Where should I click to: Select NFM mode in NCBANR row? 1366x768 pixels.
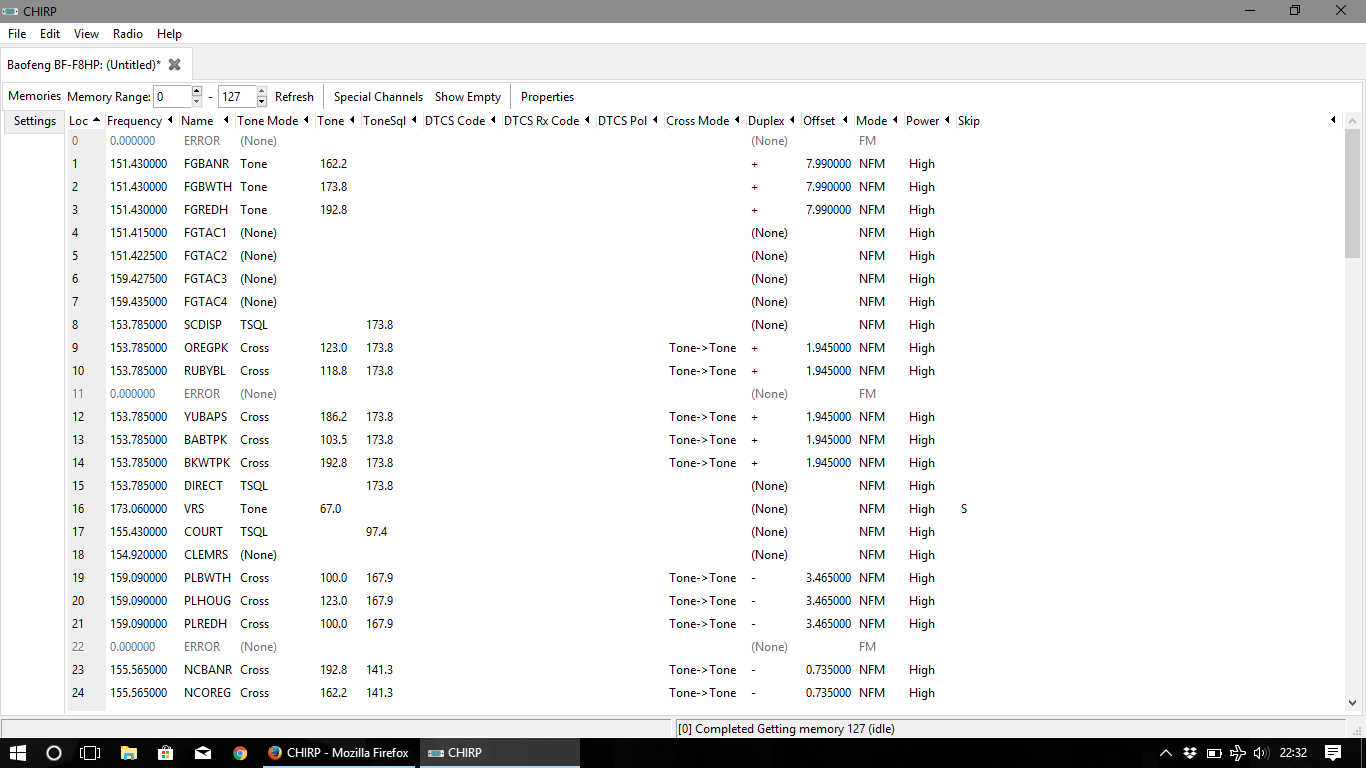click(872, 670)
